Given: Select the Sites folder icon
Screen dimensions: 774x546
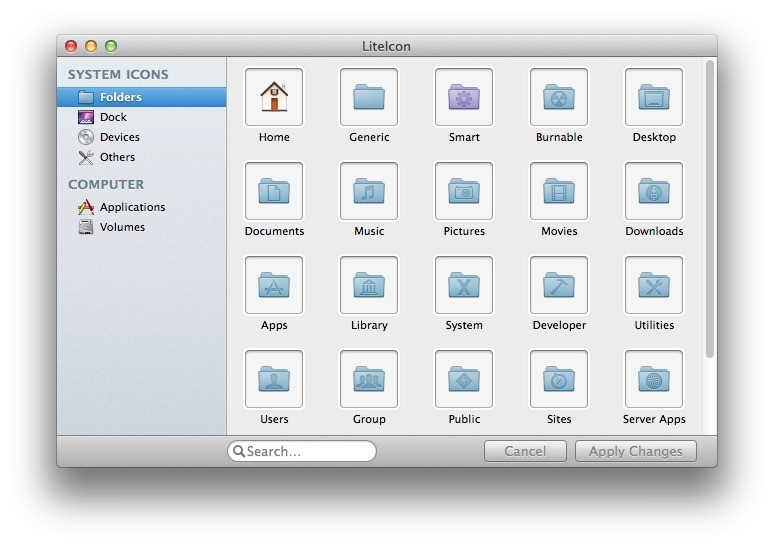Looking at the screenshot, I should (559, 379).
